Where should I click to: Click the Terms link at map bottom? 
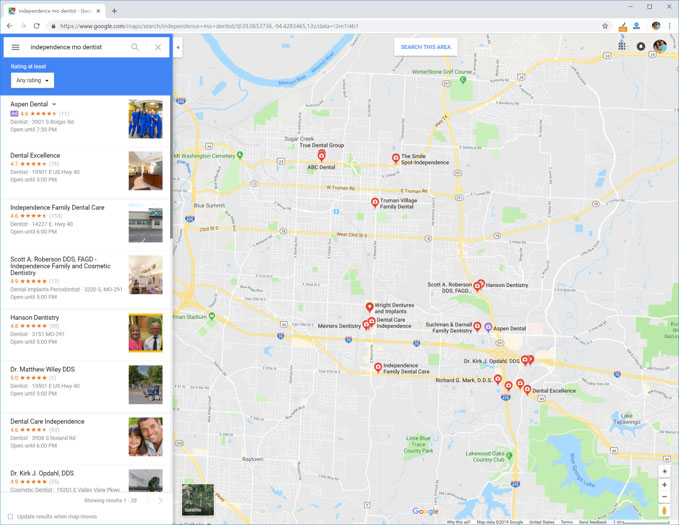(567, 521)
